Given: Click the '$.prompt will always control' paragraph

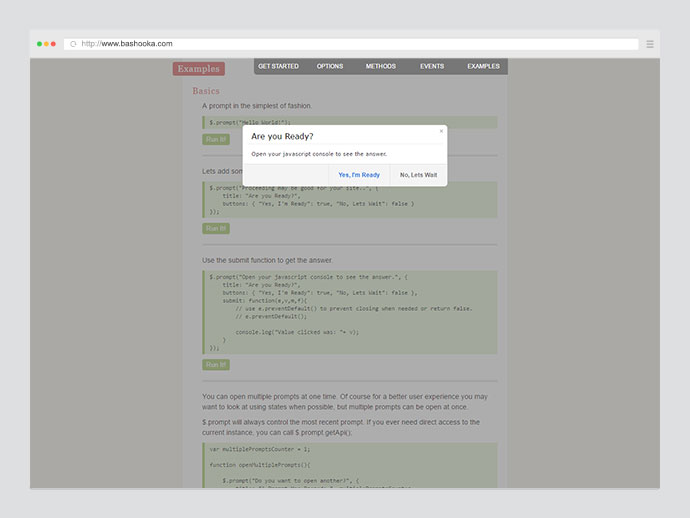Looking at the screenshot, I should click(341, 427).
